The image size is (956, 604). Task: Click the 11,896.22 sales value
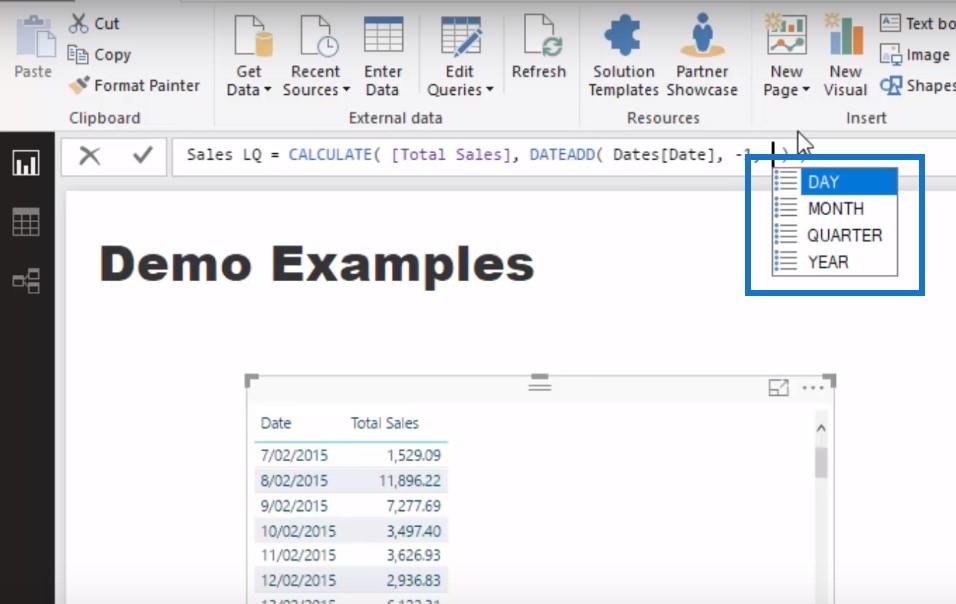click(x=410, y=480)
